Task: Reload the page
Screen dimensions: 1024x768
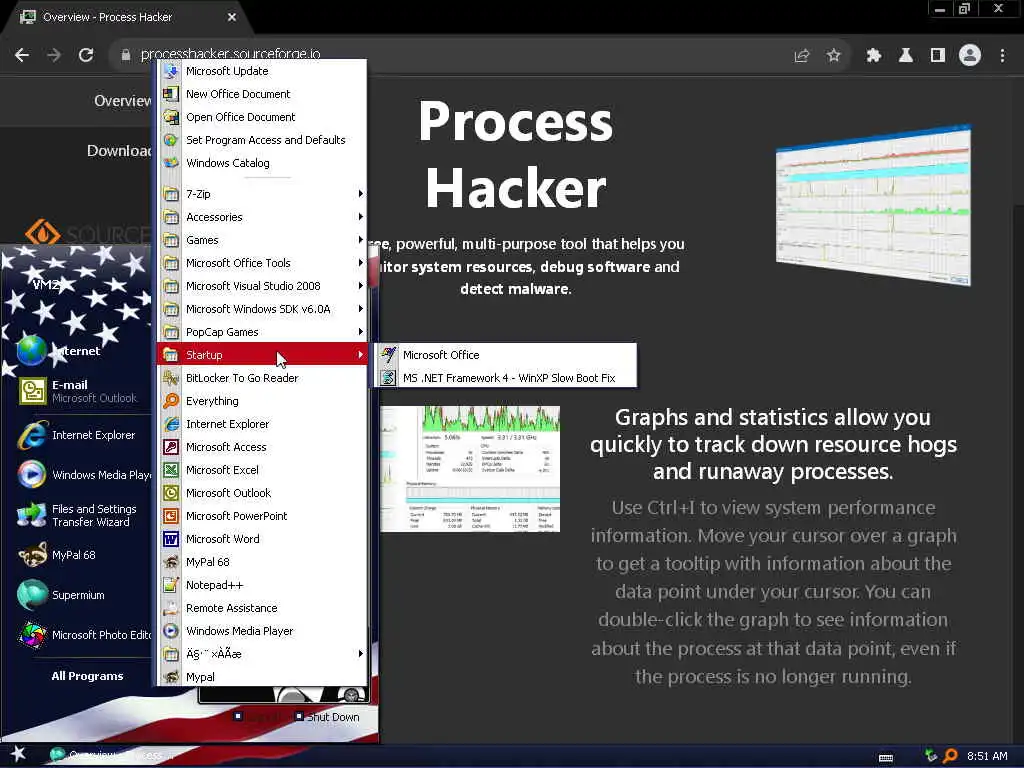Action: 86,56
